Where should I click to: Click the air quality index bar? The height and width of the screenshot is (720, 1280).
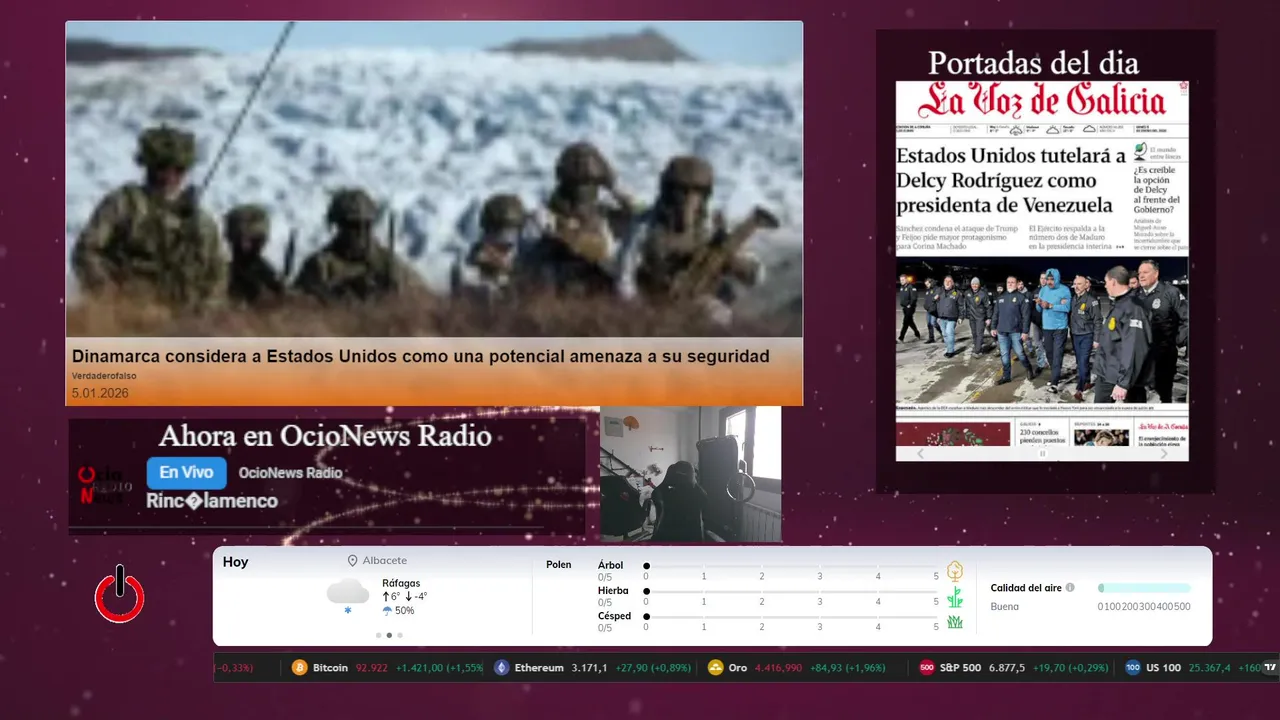[x=1144, y=588]
